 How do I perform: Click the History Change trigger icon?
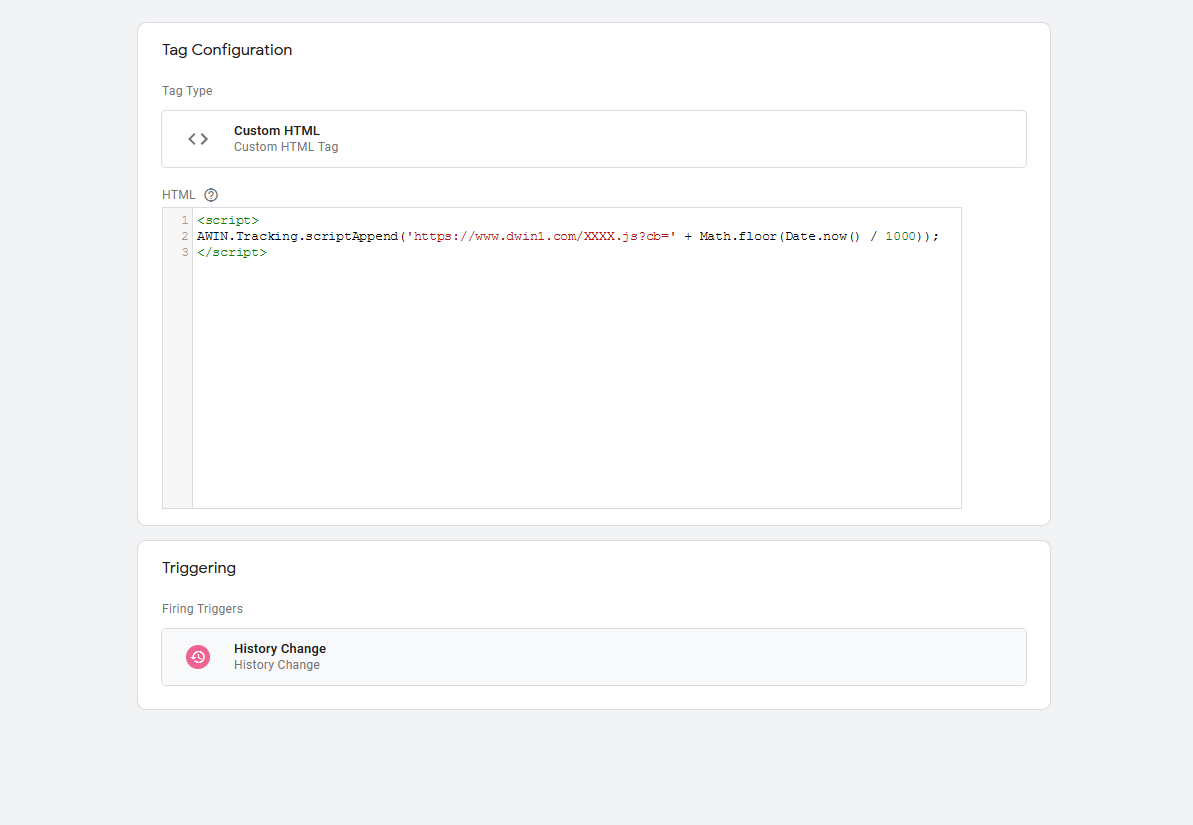pos(198,657)
